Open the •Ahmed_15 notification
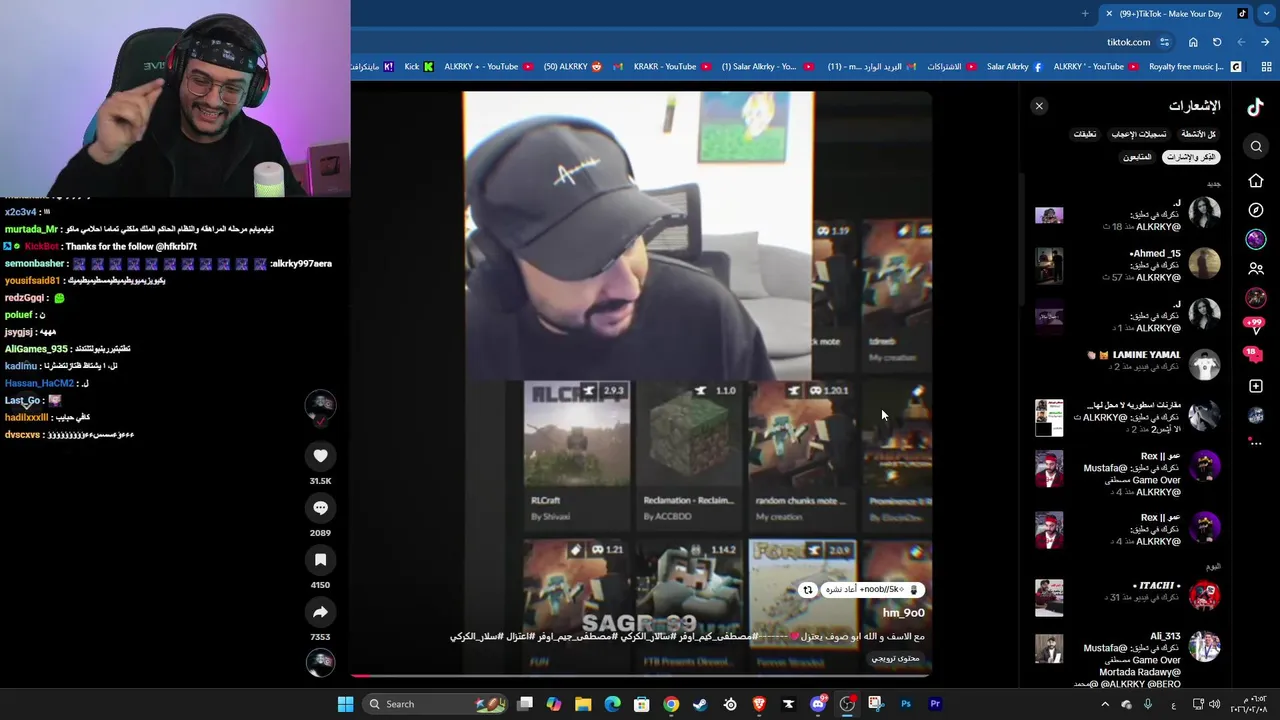 [1127, 265]
